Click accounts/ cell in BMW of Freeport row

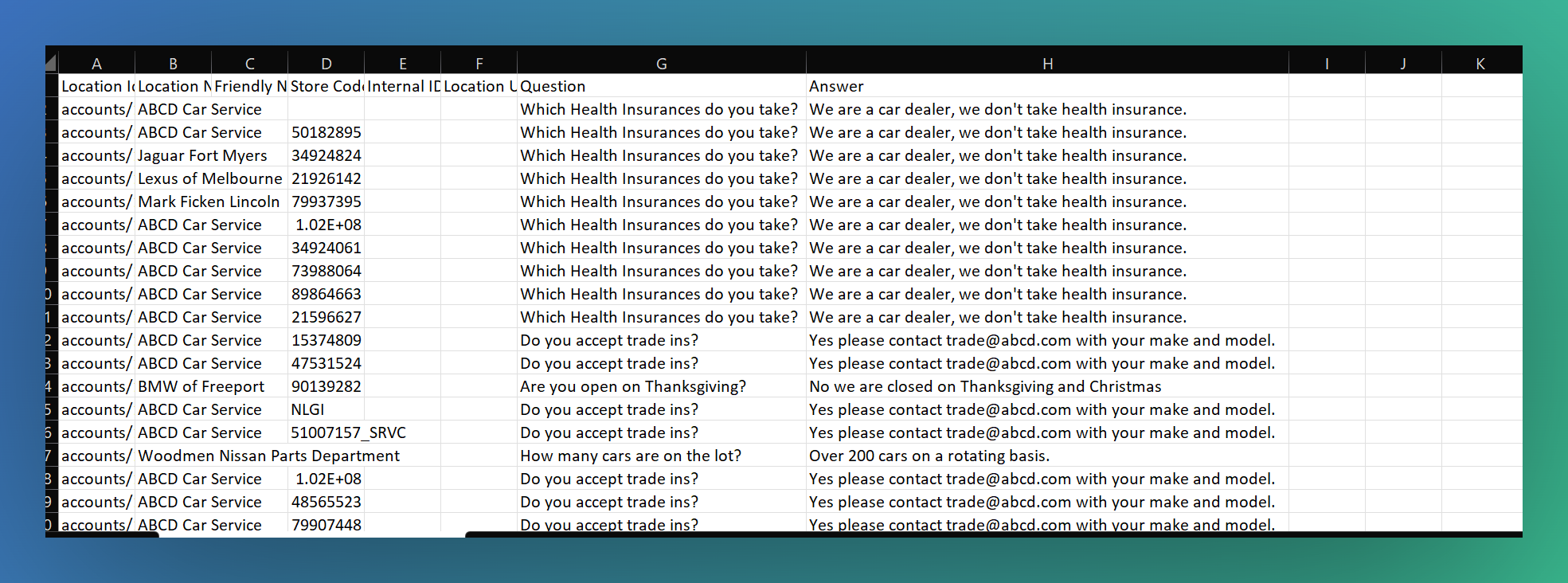pyautogui.click(x=96, y=386)
